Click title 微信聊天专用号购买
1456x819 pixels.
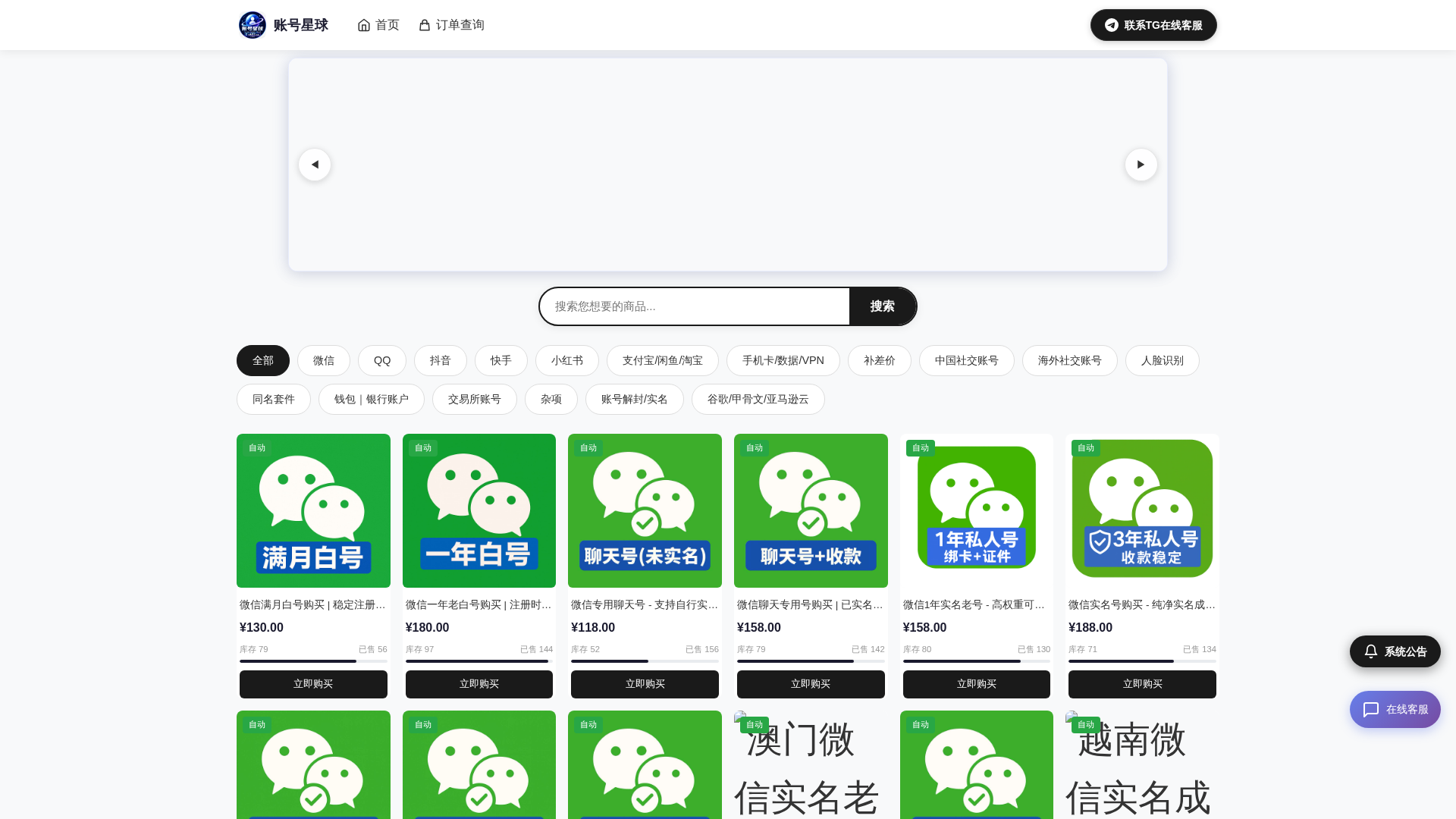click(x=811, y=605)
